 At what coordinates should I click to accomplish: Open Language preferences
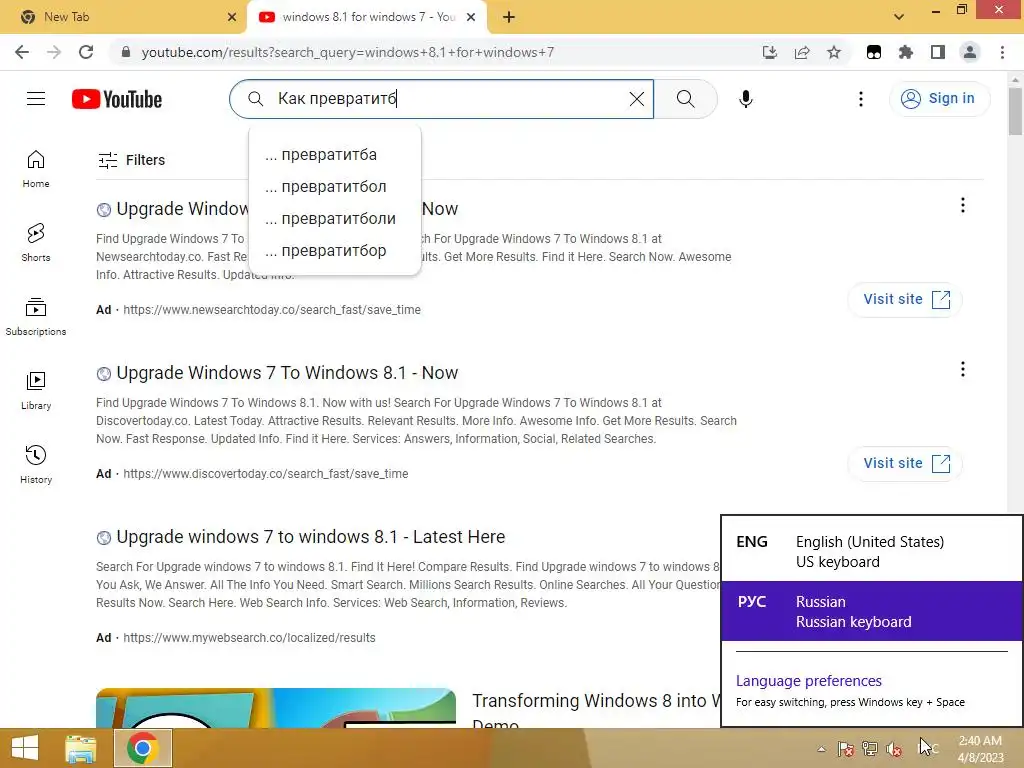coord(808,681)
